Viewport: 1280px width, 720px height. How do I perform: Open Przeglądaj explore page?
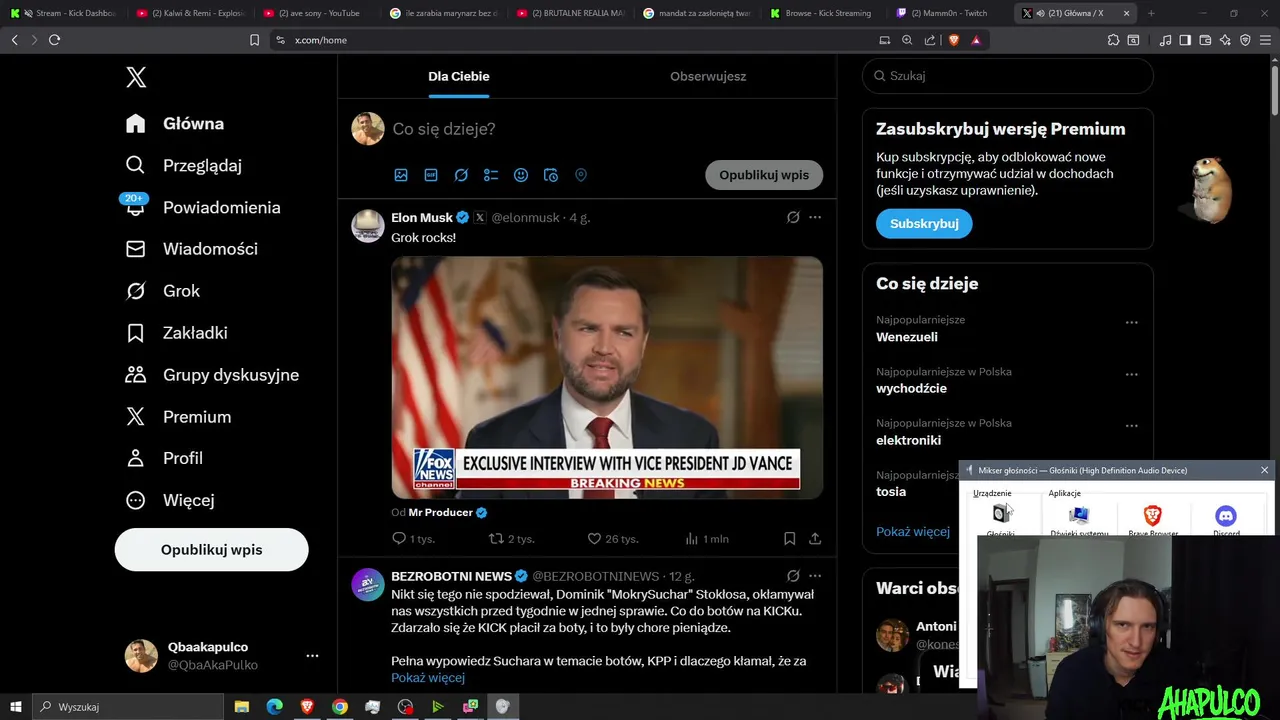click(184, 166)
